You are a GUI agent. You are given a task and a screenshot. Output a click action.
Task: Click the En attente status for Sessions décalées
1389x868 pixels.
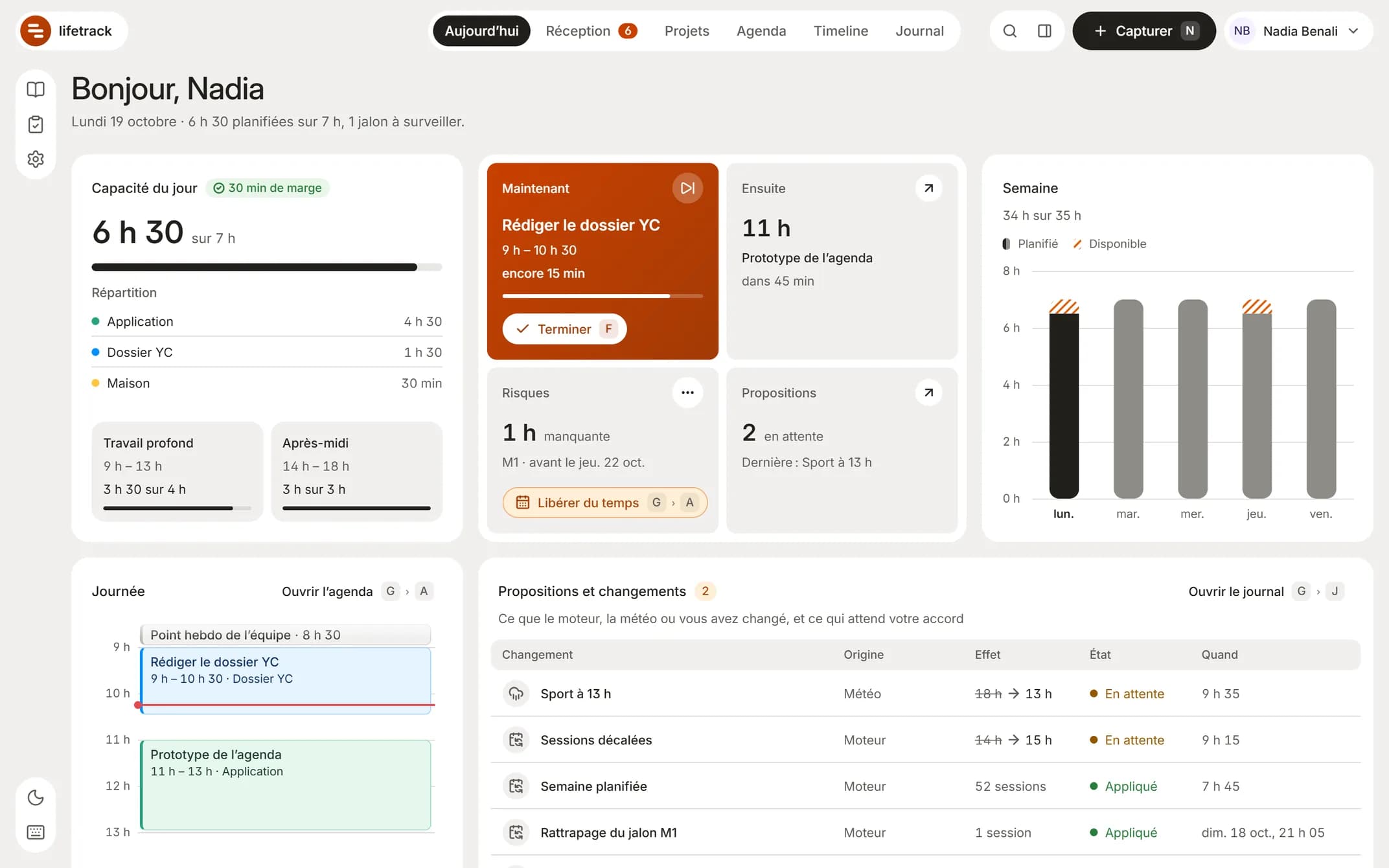[x=1127, y=740]
